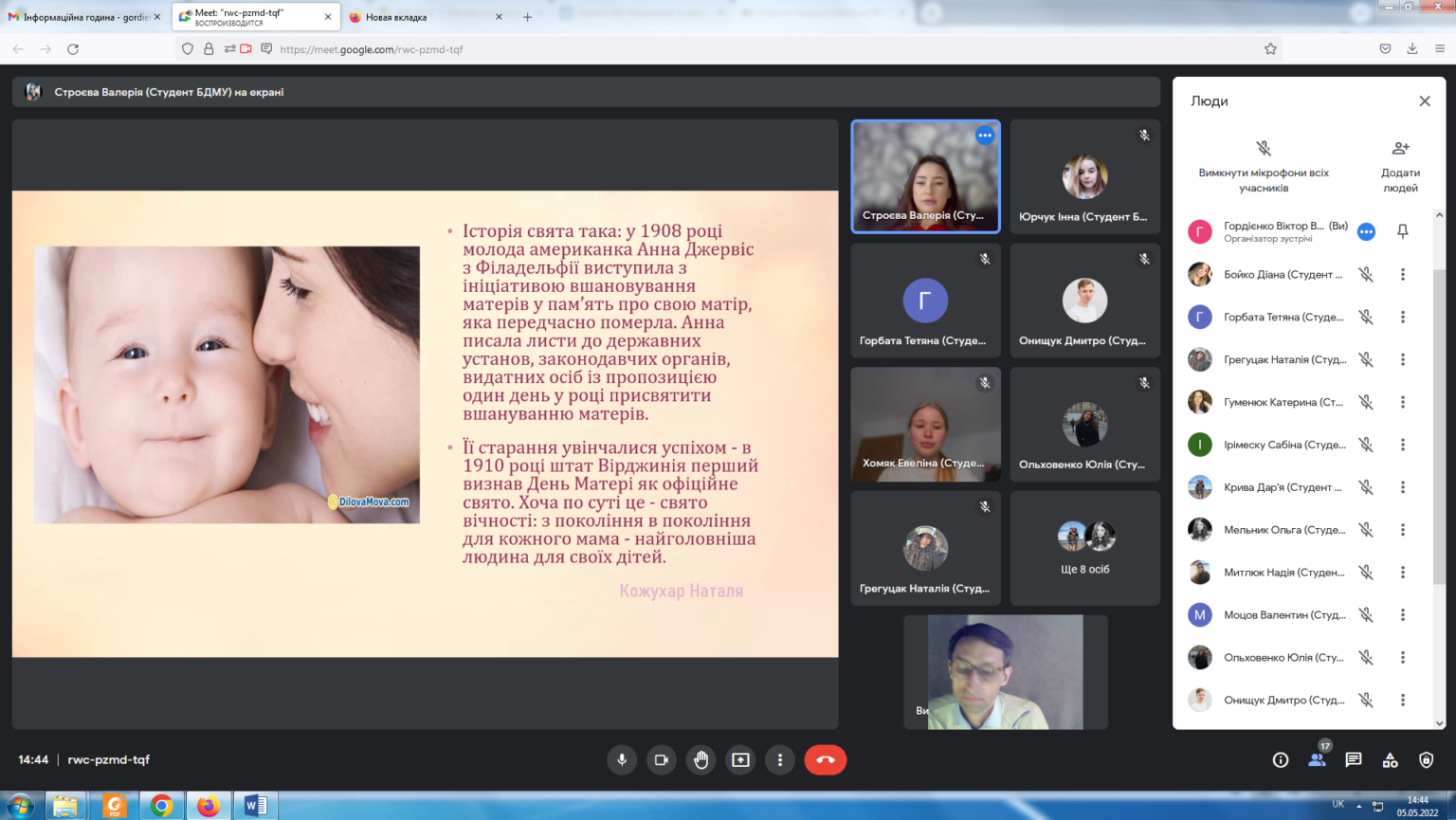Click the people list scrollbar
Viewport: 1456px width, 820px height.
tap(1439, 379)
